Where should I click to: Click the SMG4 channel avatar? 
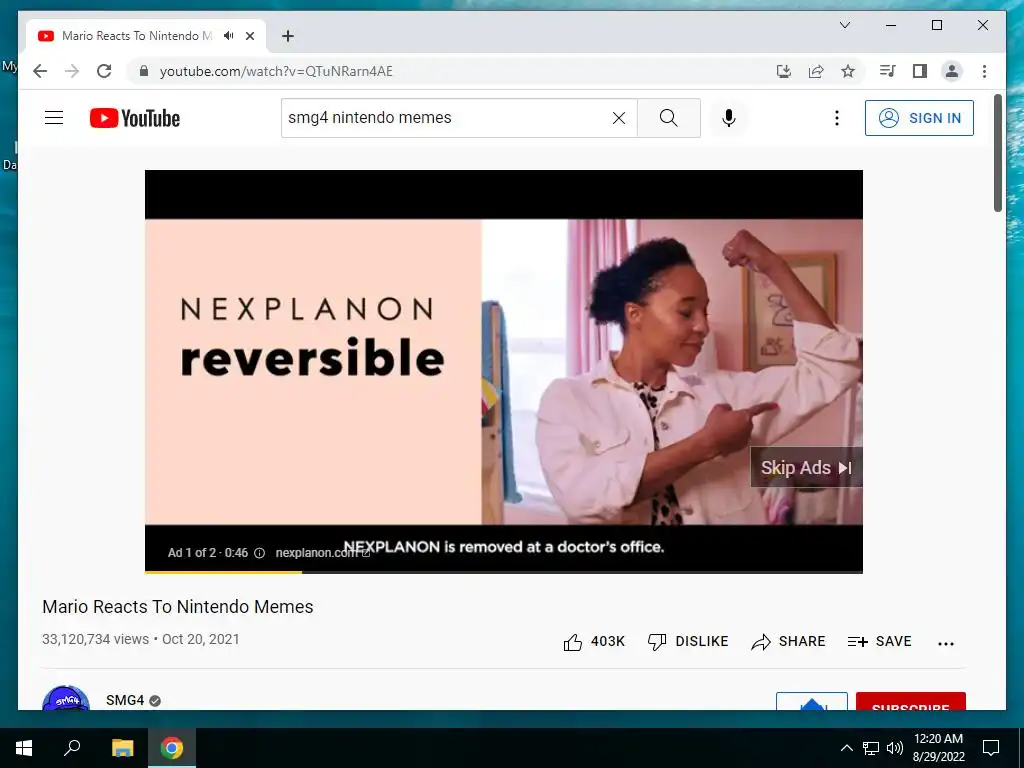[65, 698]
